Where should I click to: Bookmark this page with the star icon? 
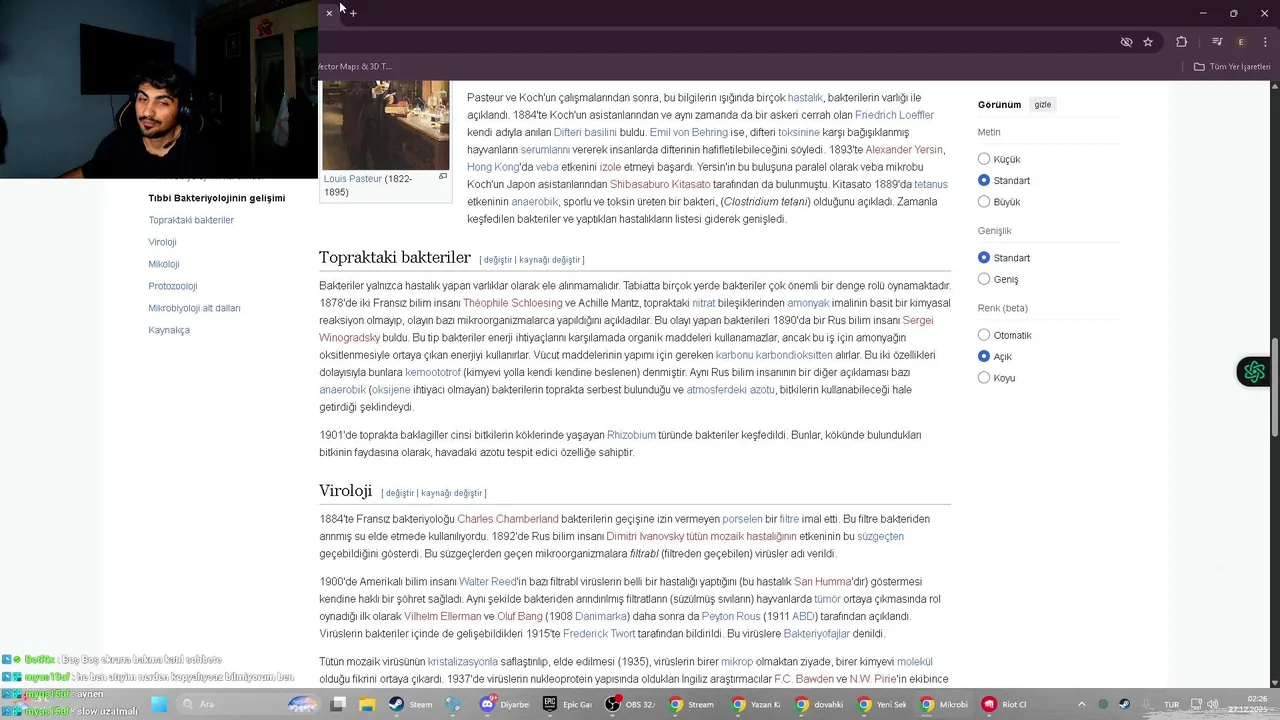pyautogui.click(x=1148, y=42)
